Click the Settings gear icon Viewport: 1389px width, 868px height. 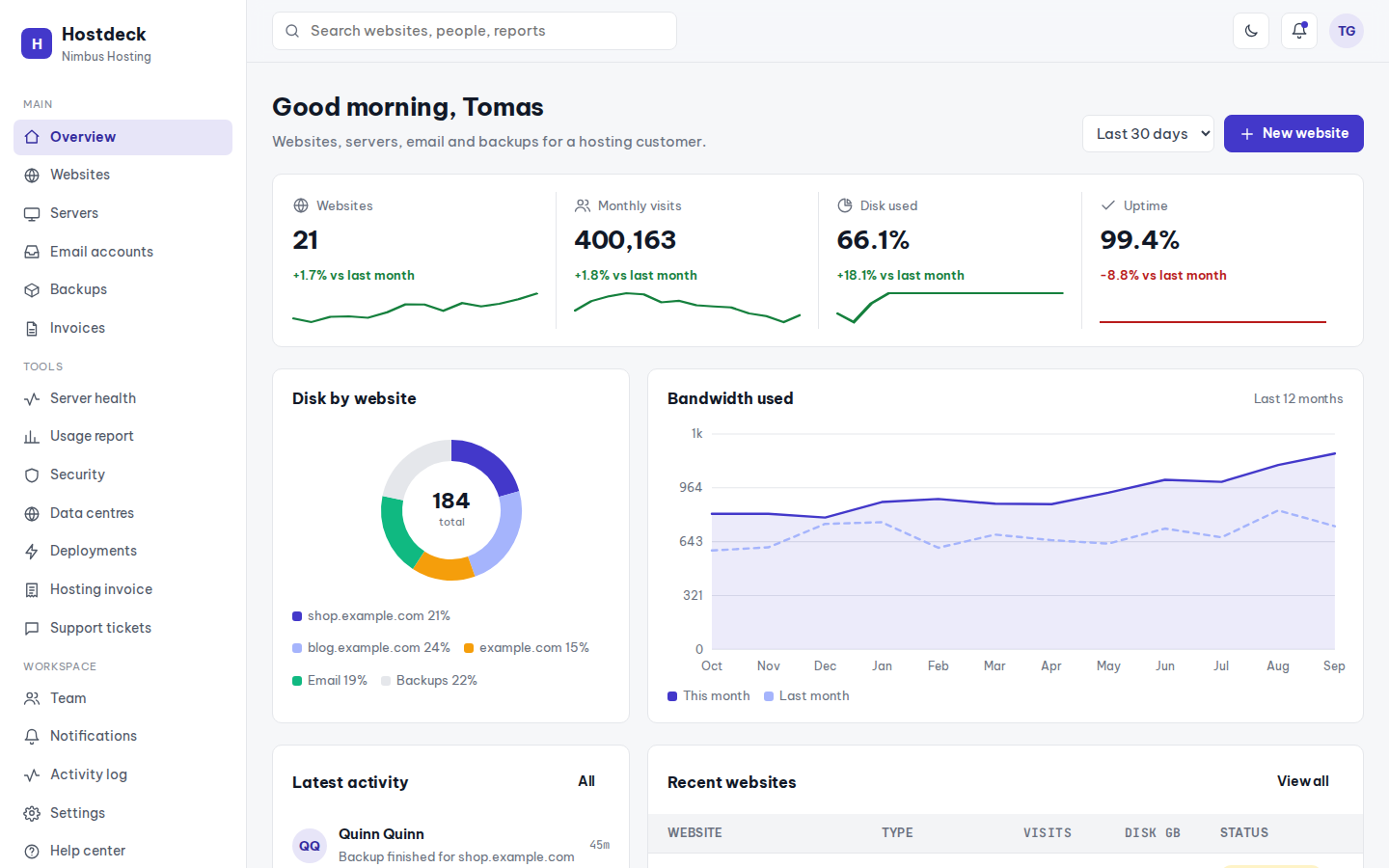tap(32, 813)
